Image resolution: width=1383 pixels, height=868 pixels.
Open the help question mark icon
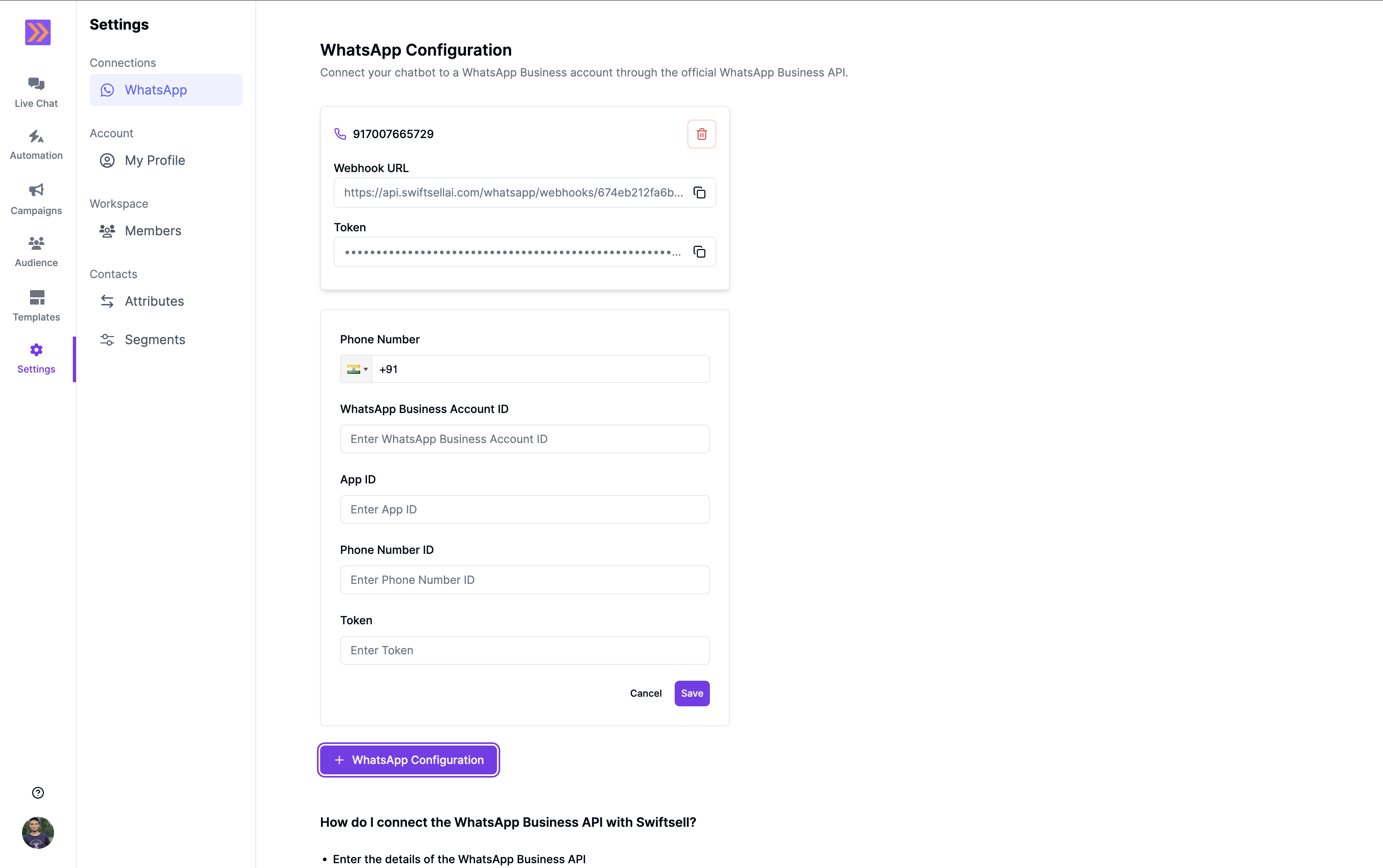pyautogui.click(x=37, y=792)
